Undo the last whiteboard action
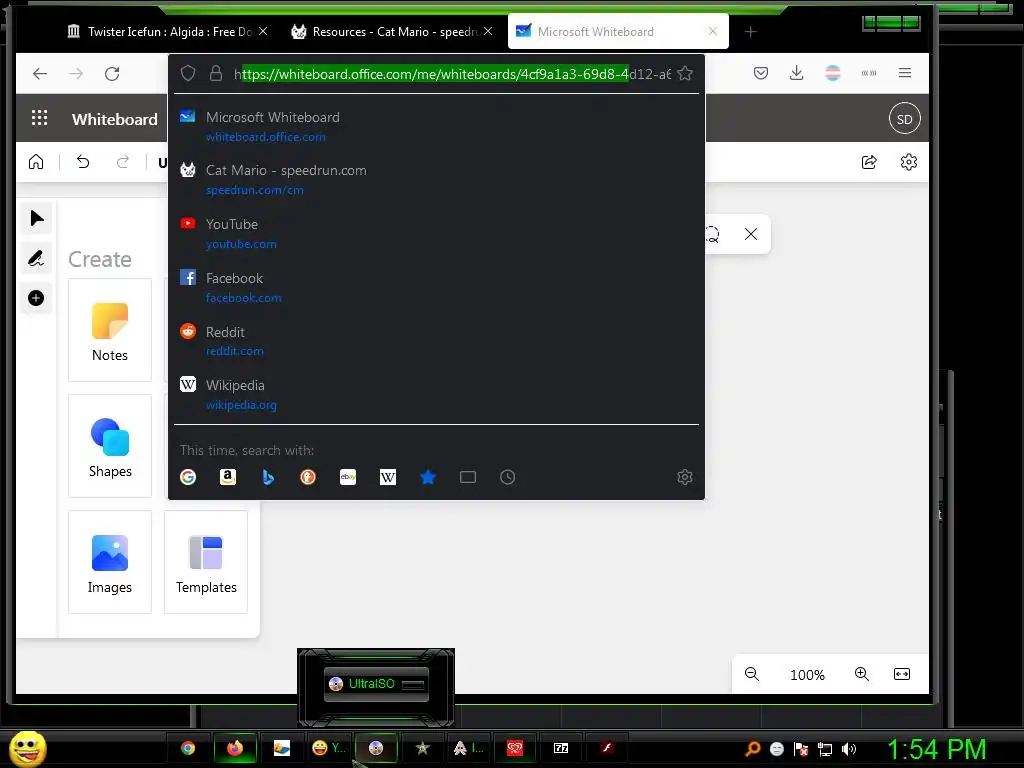 [83, 162]
